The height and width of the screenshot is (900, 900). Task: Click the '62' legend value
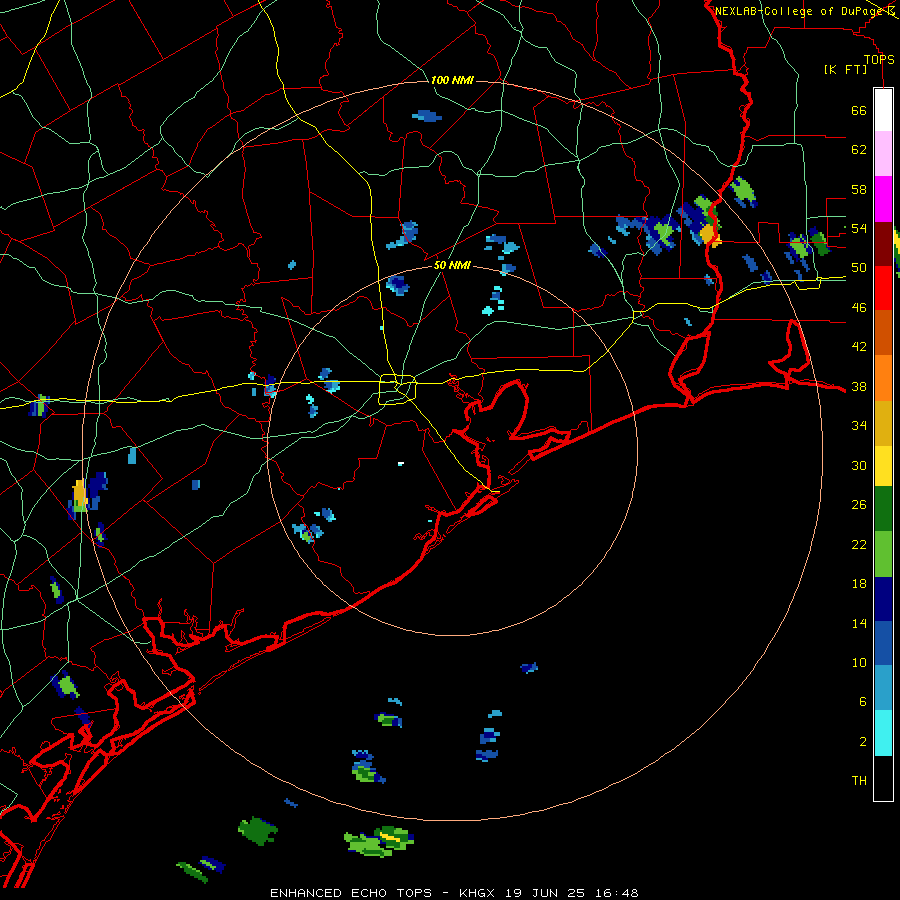coord(859,149)
